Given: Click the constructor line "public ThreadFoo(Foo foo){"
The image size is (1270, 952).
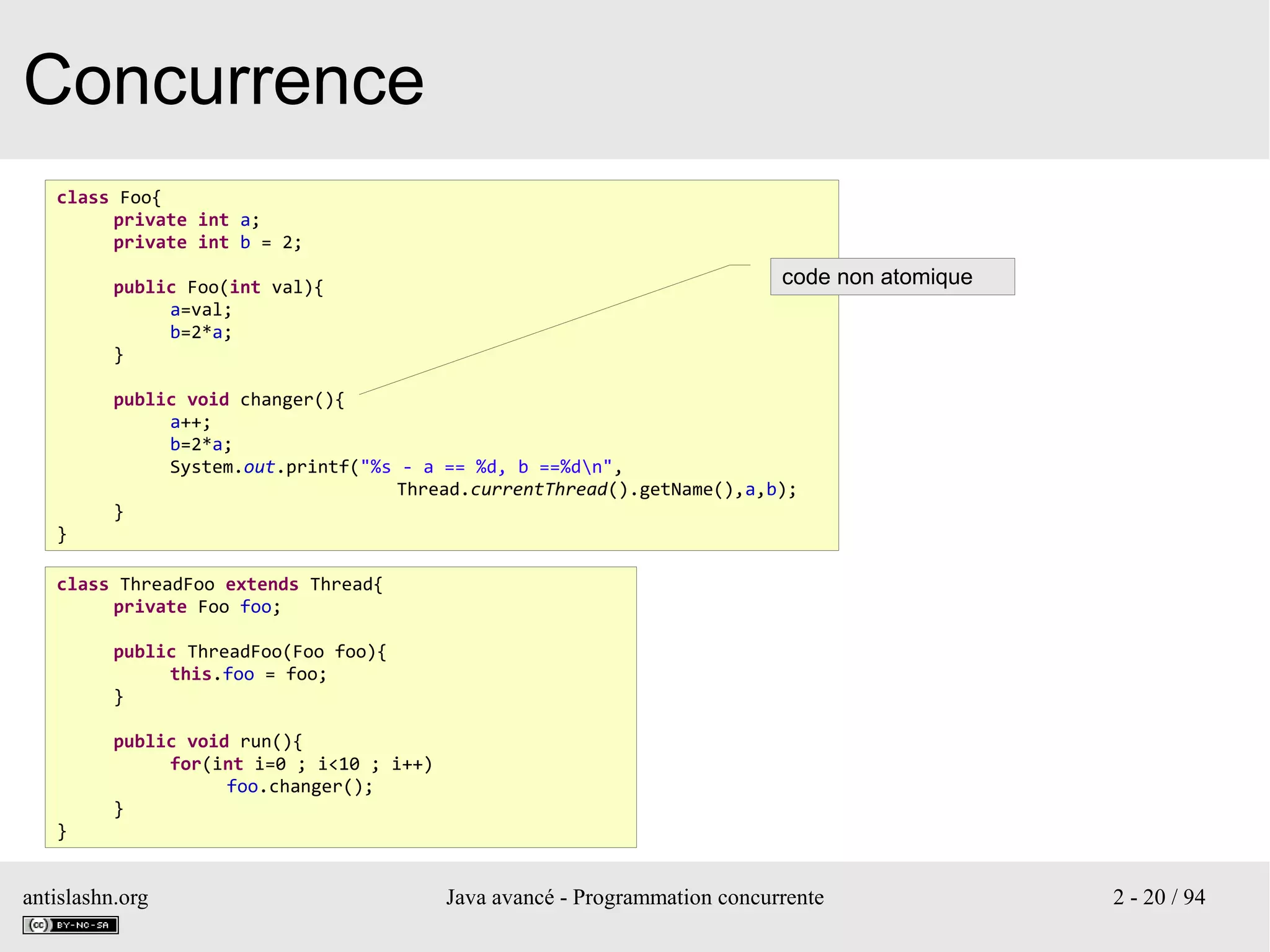Looking at the screenshot, I should (250, 652).
